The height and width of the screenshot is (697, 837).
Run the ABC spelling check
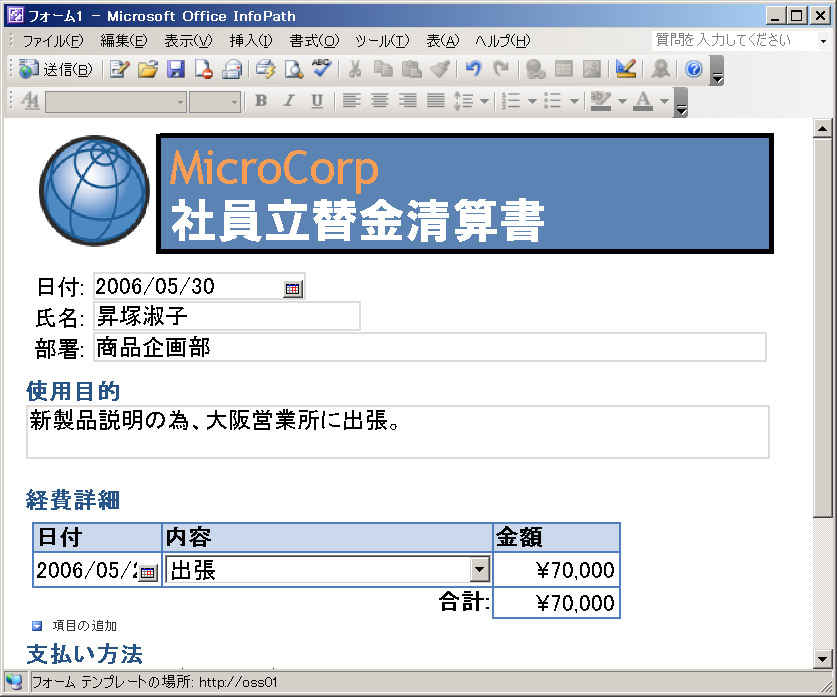[321, 69]
